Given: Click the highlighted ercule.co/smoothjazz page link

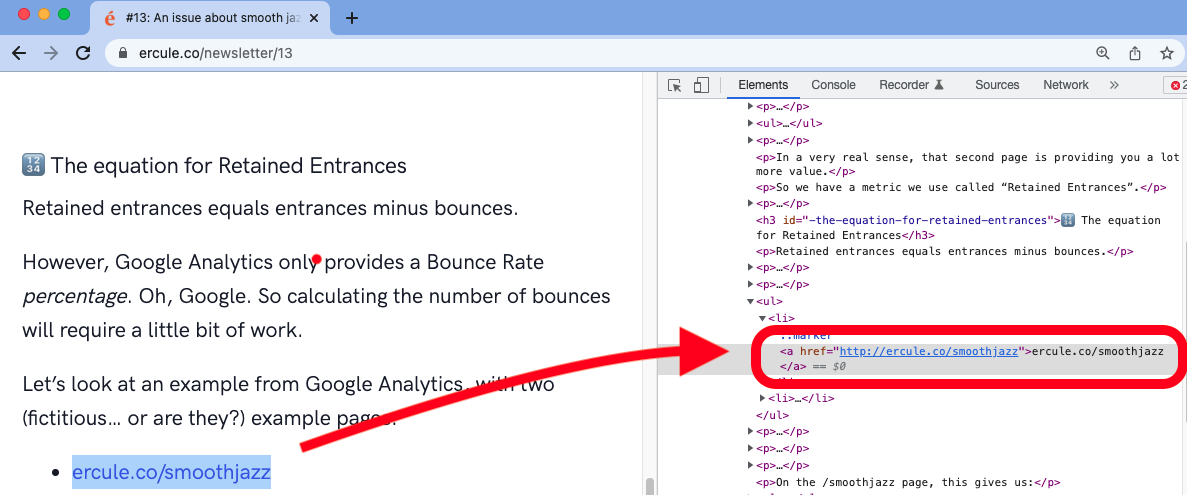Looking at the screenshot, I should [x=171, y=472].
